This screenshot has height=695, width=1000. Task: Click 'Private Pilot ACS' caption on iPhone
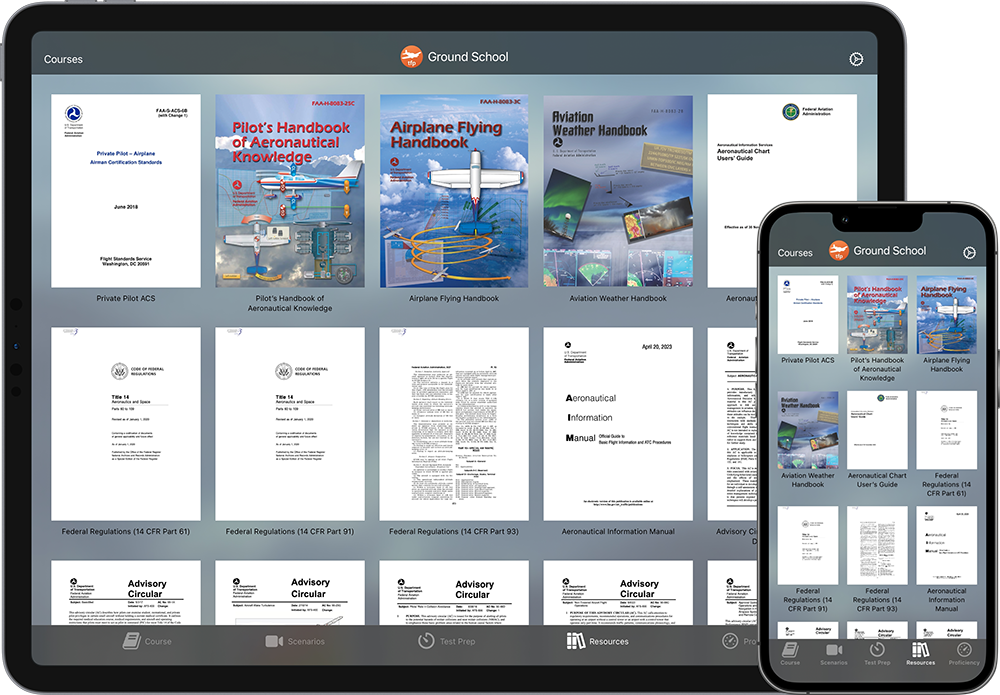pyautogui.click(x=808, y=360)
